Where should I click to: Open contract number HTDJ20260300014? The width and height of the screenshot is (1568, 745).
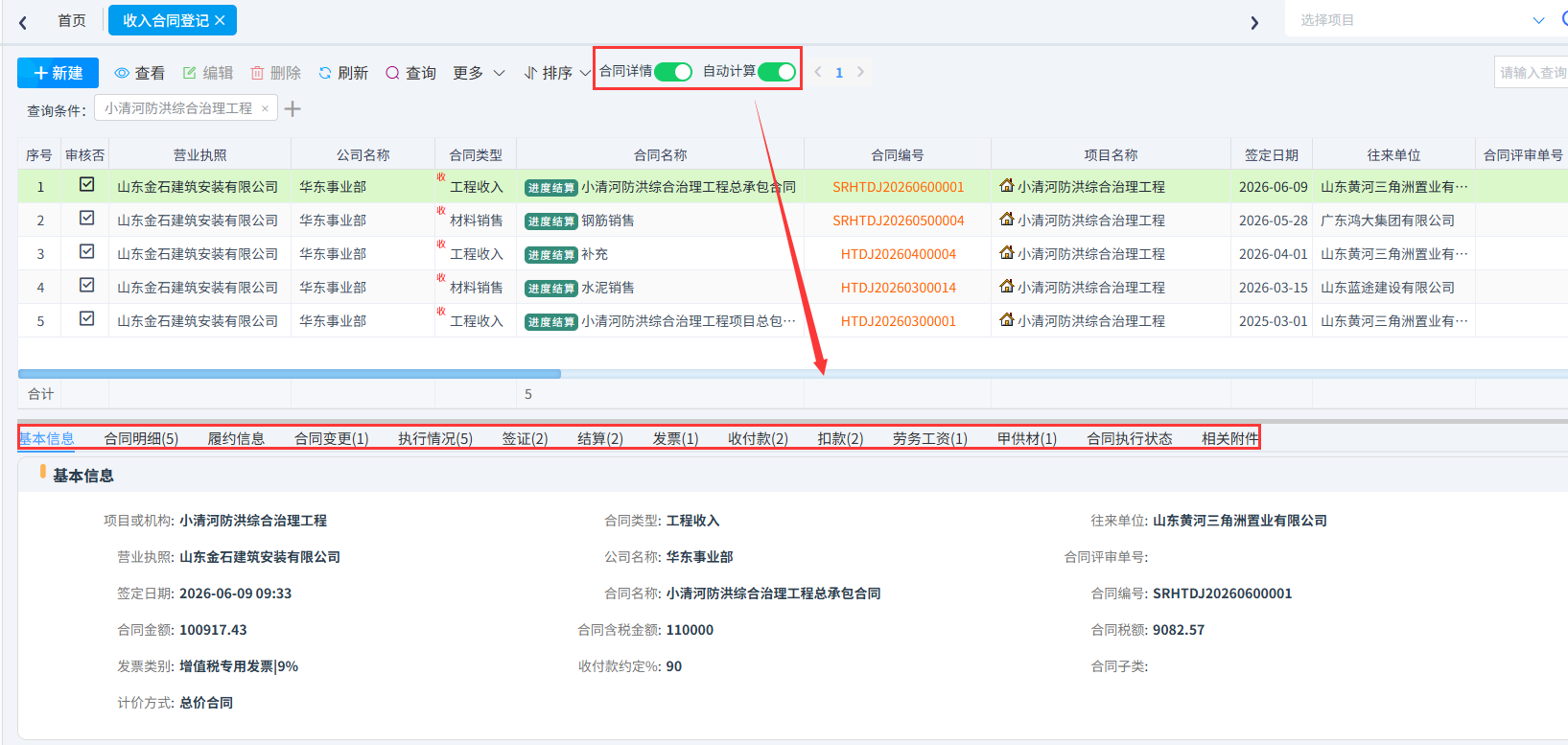click(898, 288)
